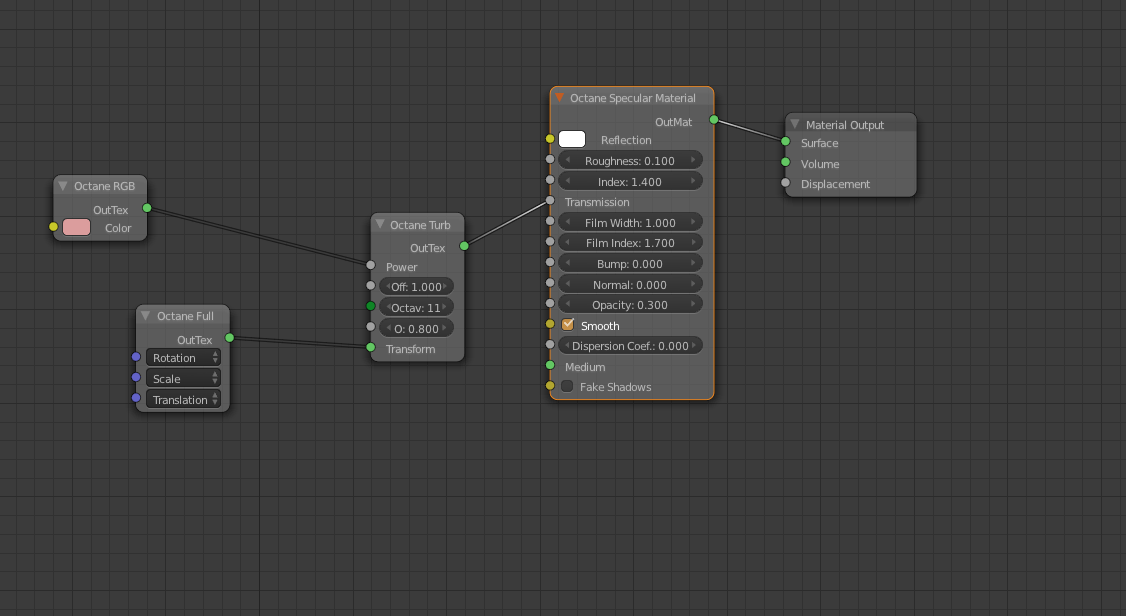Click the Roughness 0.100 slider field
Screen dimensions: 1126x616
[631, 160]
